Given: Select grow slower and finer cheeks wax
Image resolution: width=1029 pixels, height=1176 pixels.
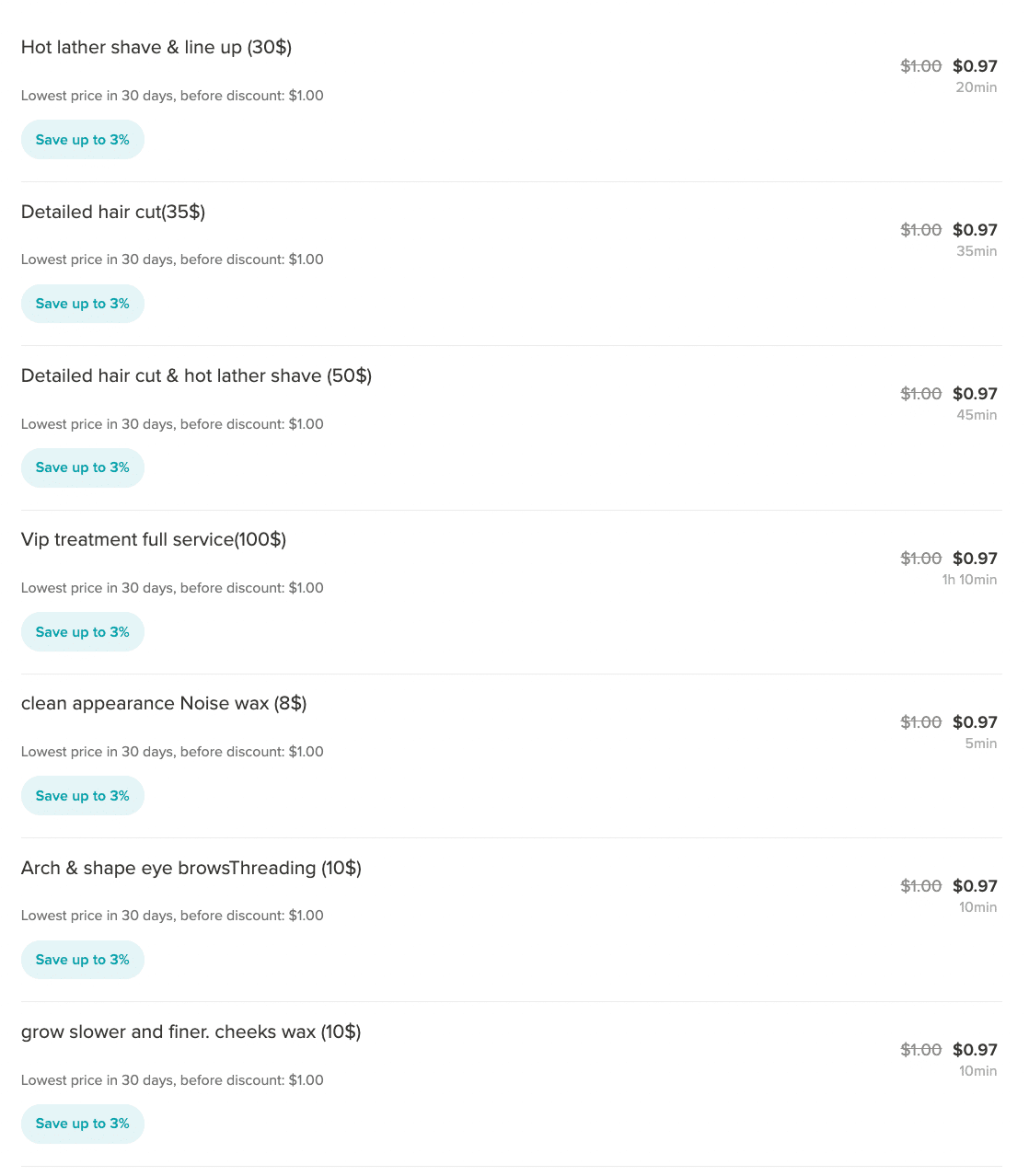Looking at the screenshot, I should pyautogui.click(x=191, y=1032).
